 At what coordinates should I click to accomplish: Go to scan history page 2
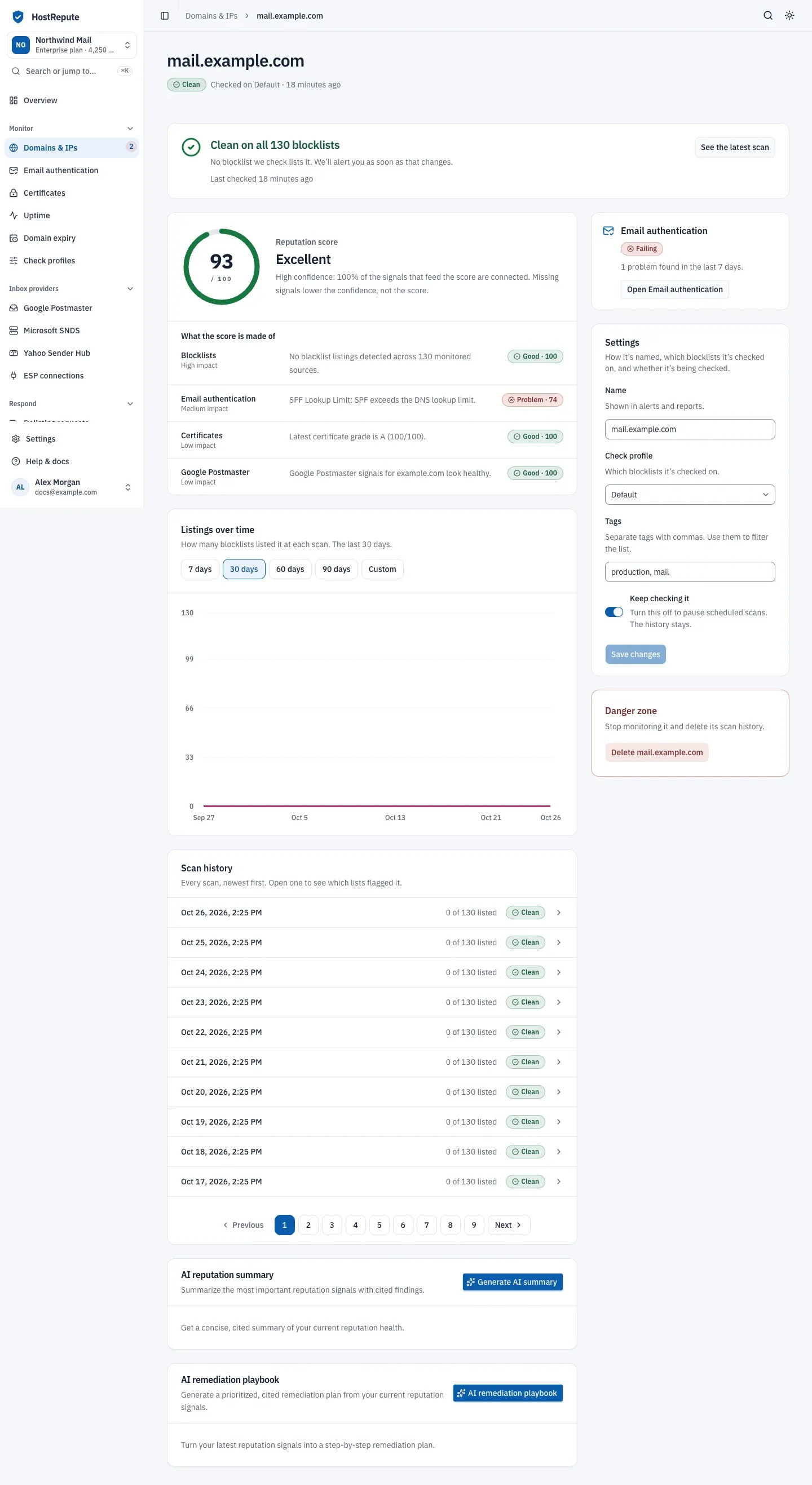[308, 1224]
